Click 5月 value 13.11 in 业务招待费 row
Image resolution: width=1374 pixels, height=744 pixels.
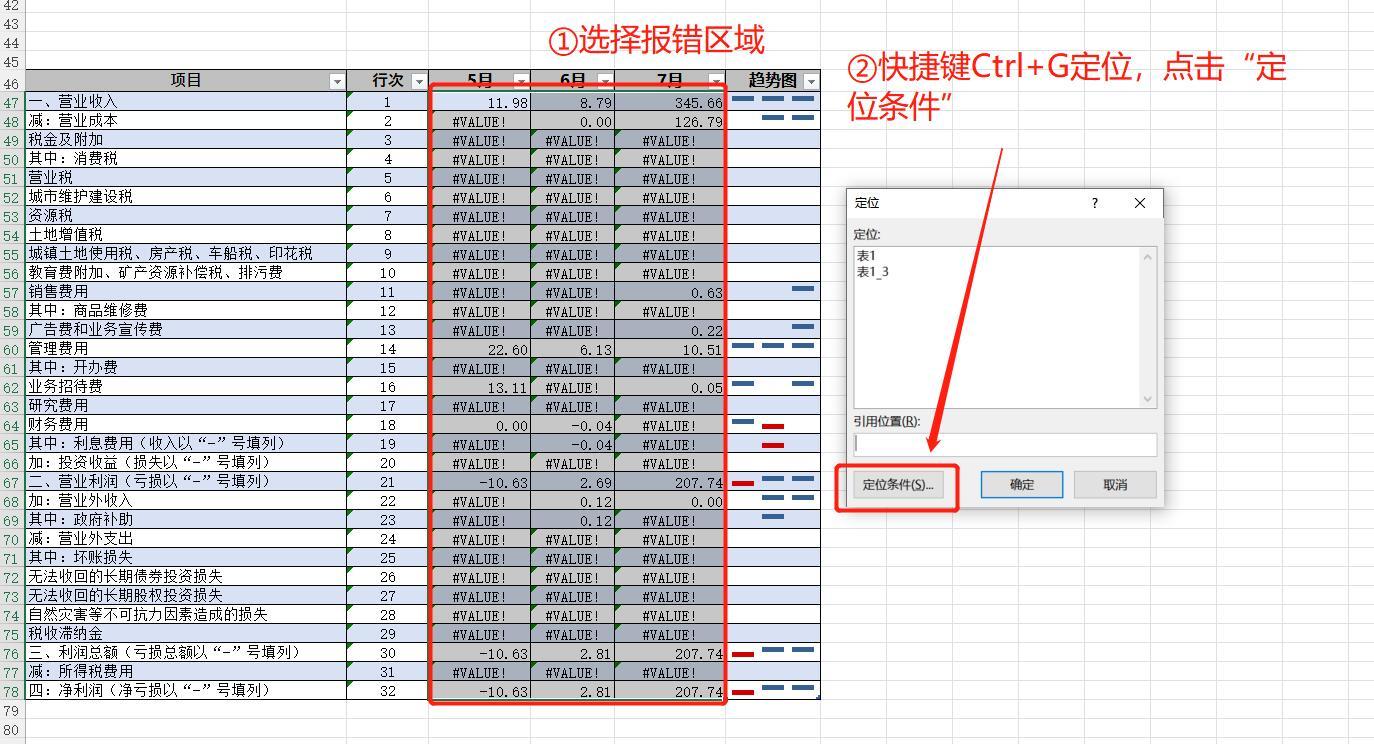coord(480,387)
